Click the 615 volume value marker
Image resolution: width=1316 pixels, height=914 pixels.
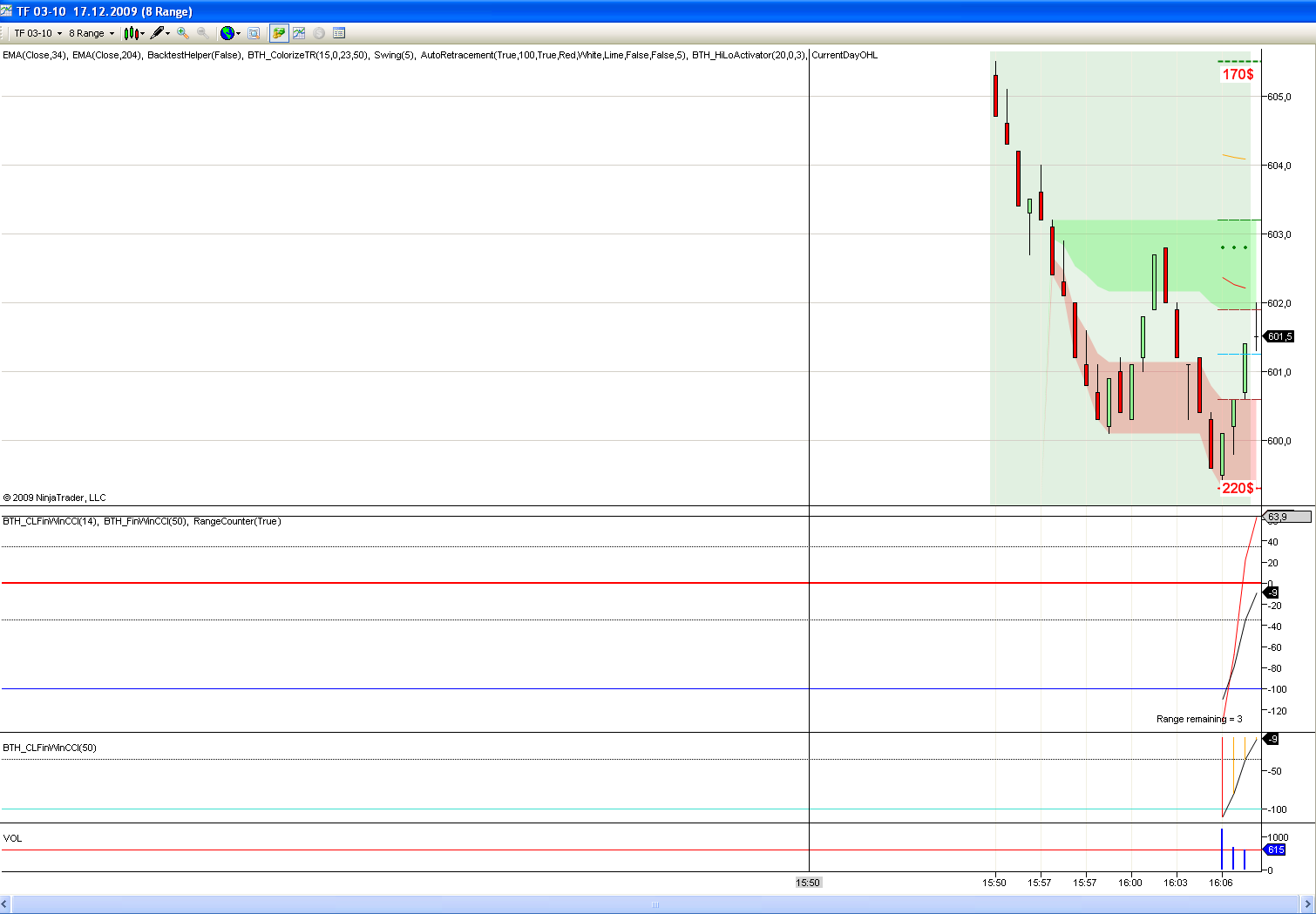coord(1275,850)
